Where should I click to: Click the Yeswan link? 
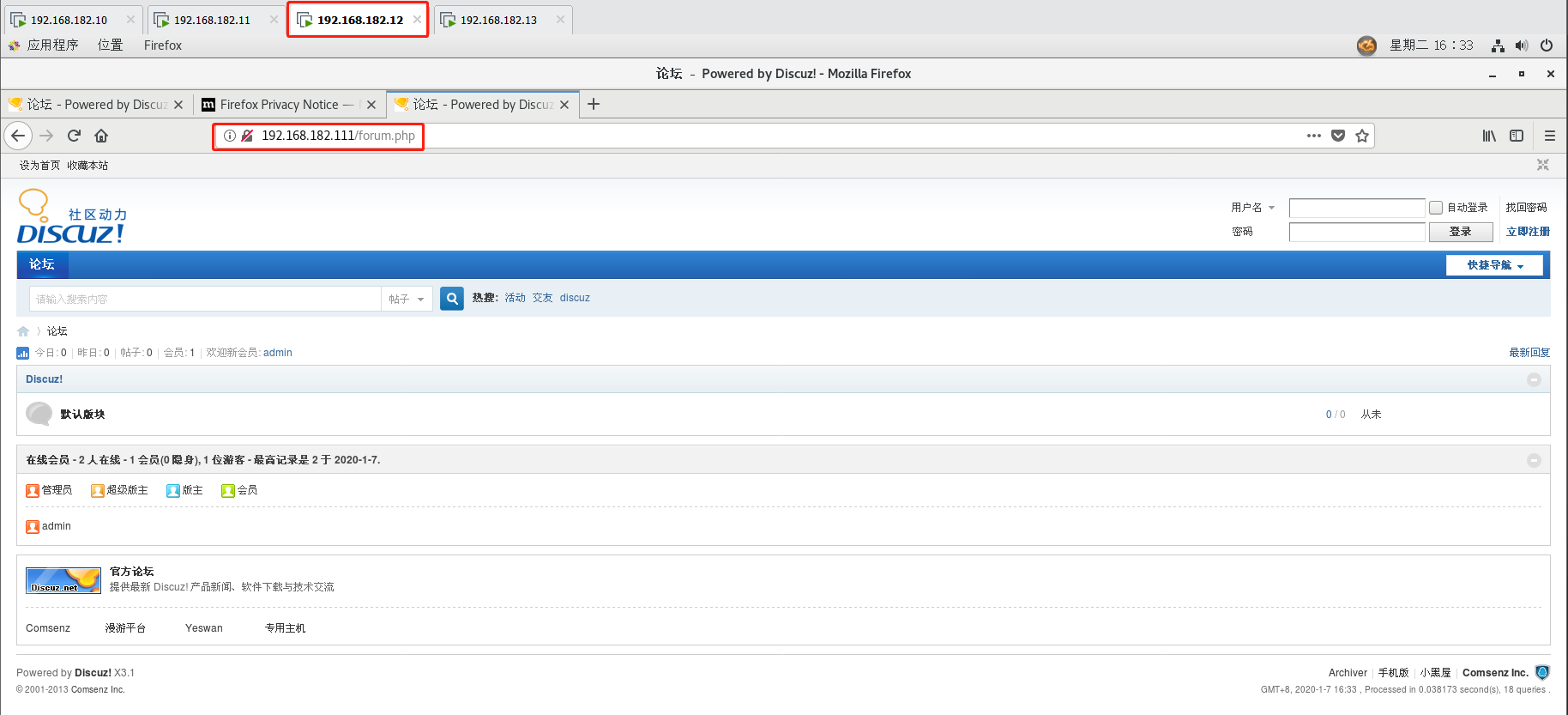(x=204, y=628)
